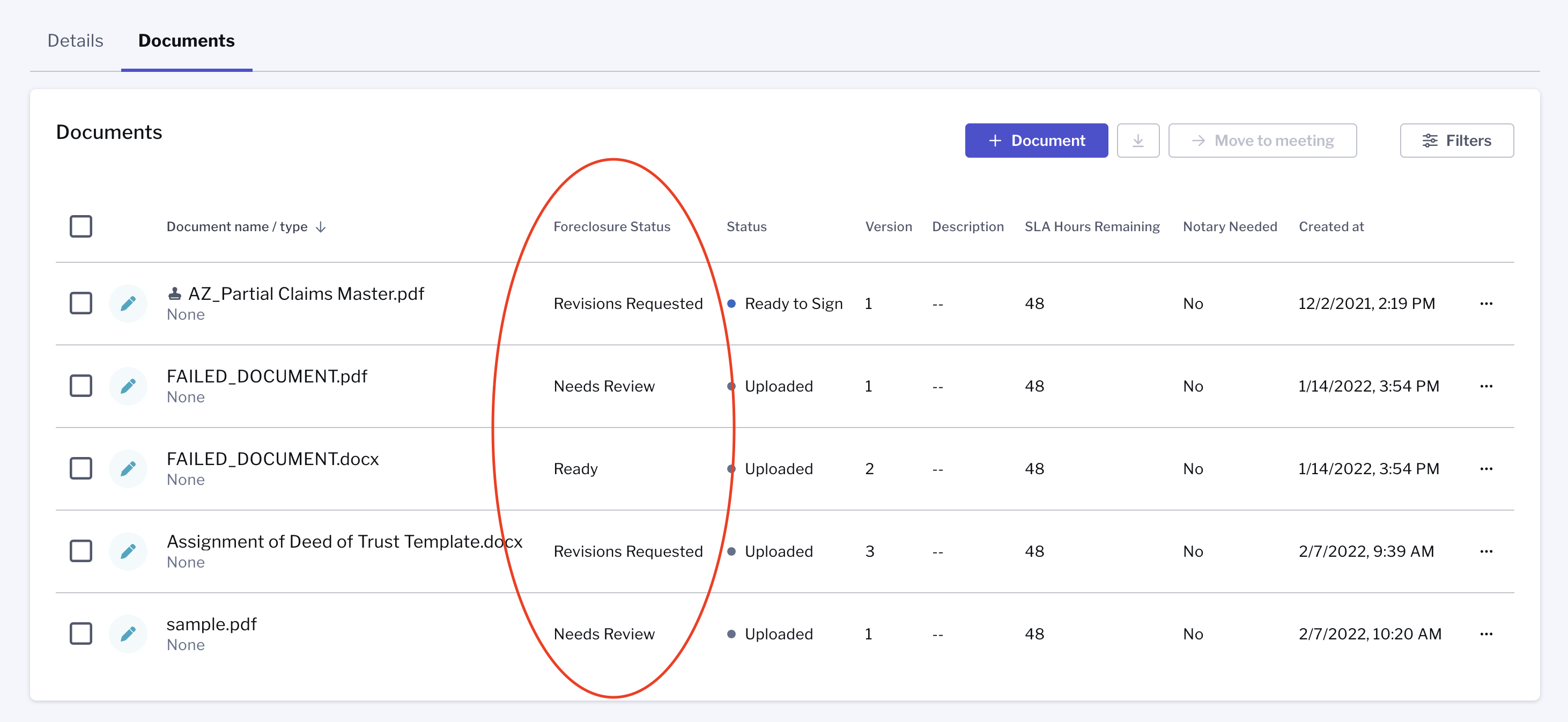The width and height of the screenshot is (1568, 722).
Task: Click the Move to meeting button
Action: pyautogui.click(x=1262, y=141)
